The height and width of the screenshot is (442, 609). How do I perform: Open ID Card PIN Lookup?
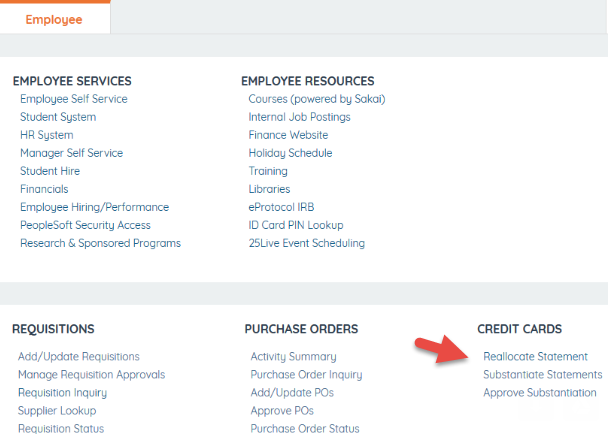point(296,225)
